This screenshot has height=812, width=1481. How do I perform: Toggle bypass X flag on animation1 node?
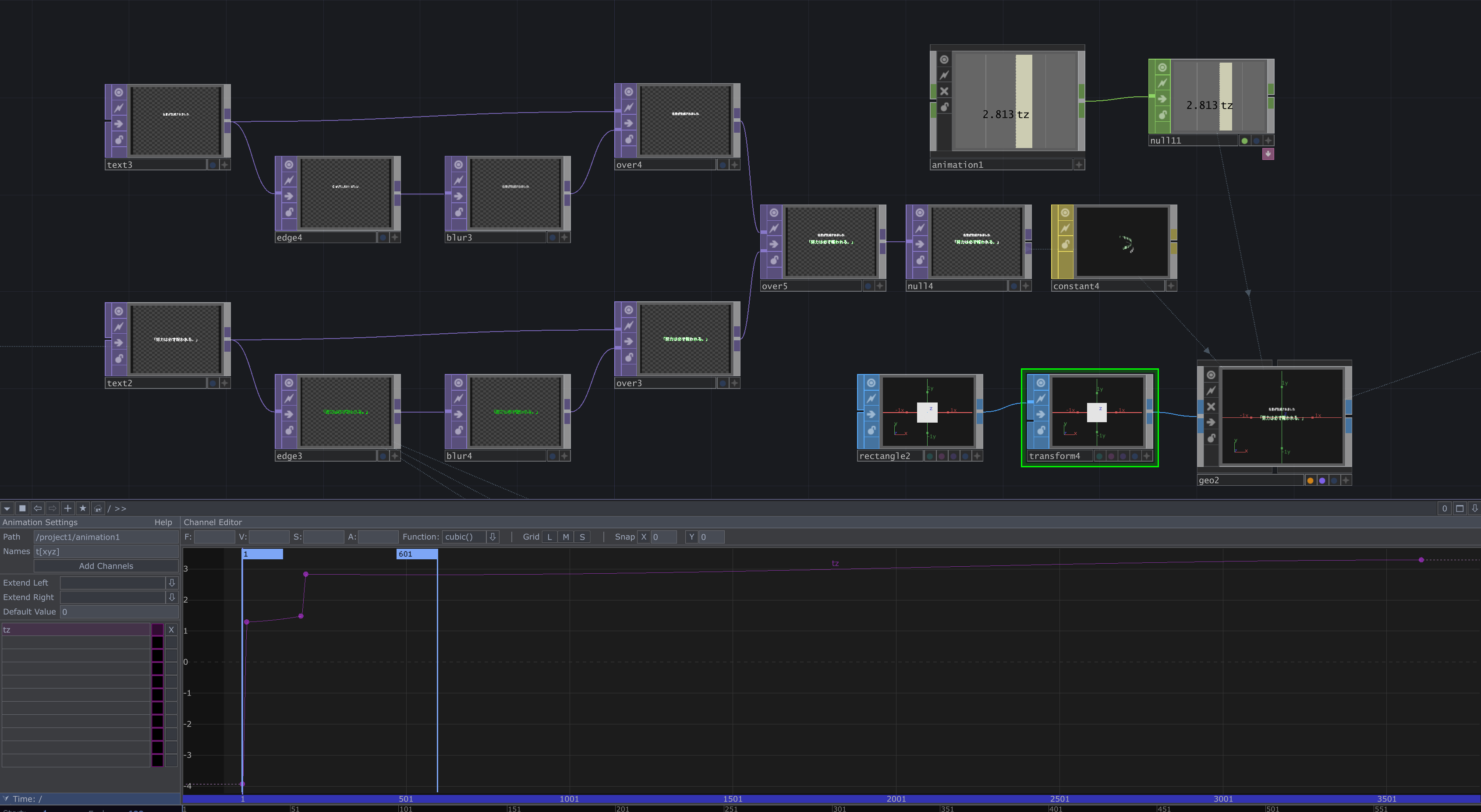click(944, 92)
